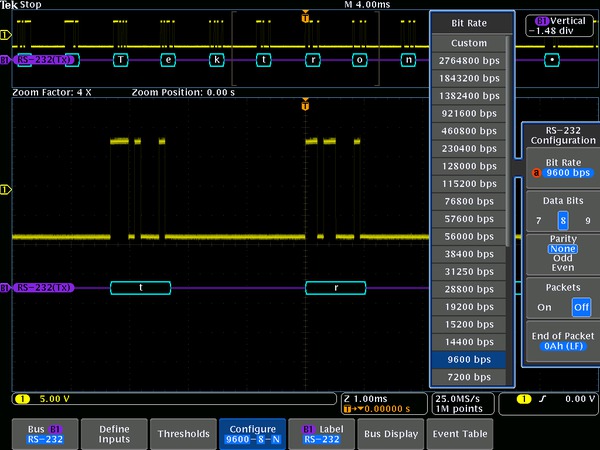
Task: Pick 19200 bps bit rate option
Action: click(469, 307)
